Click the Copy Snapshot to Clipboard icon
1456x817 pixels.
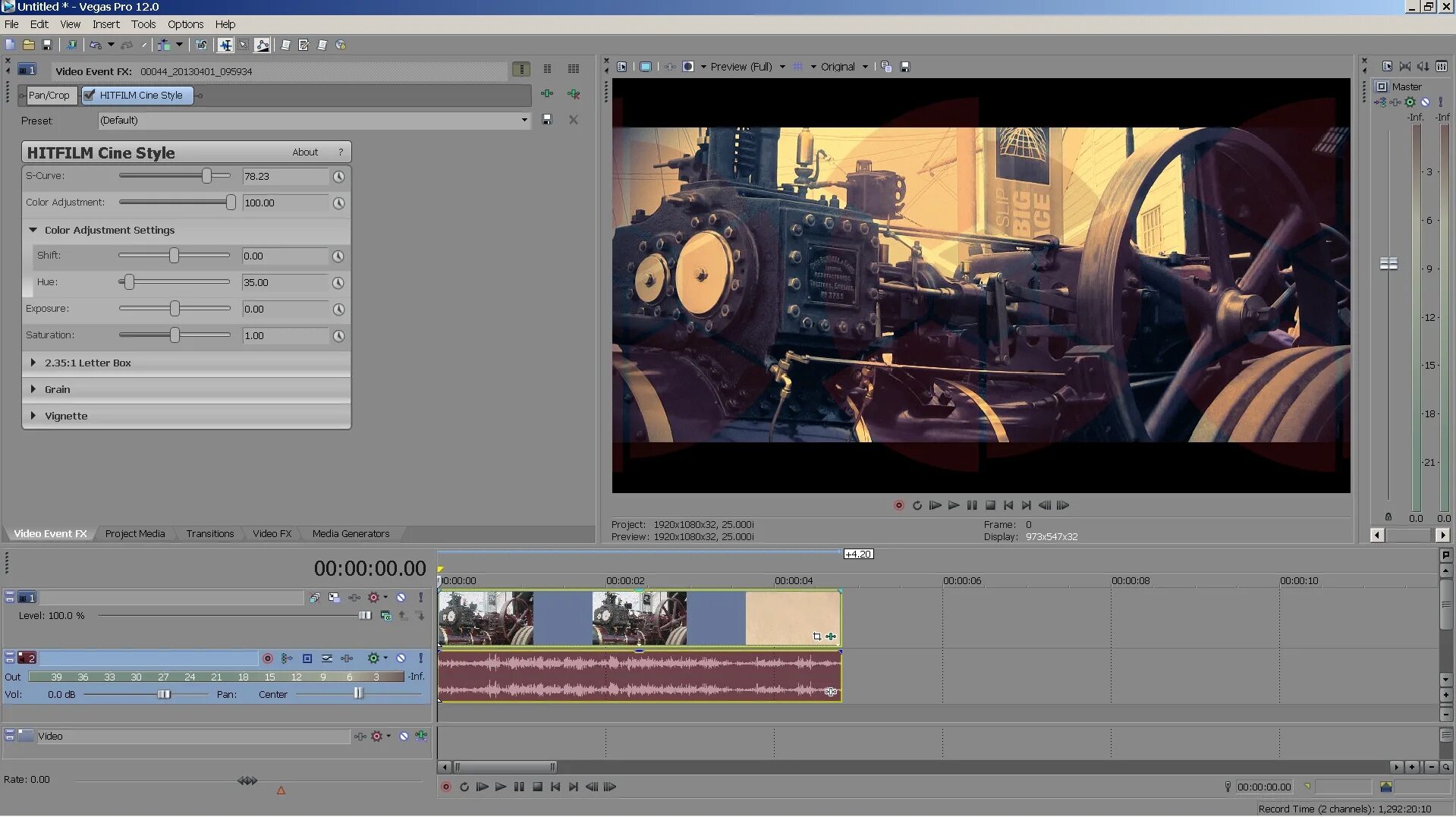(x=886, y=67)
